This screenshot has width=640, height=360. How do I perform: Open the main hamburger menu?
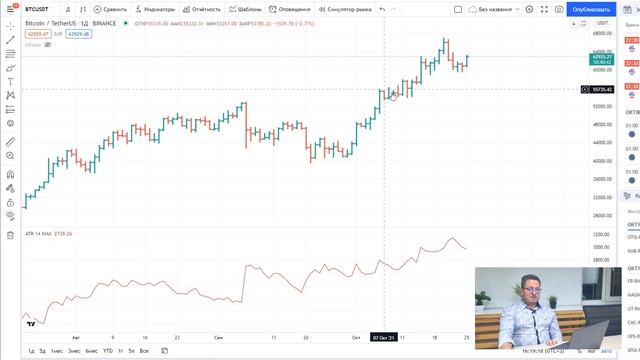[x=10, y=9]
